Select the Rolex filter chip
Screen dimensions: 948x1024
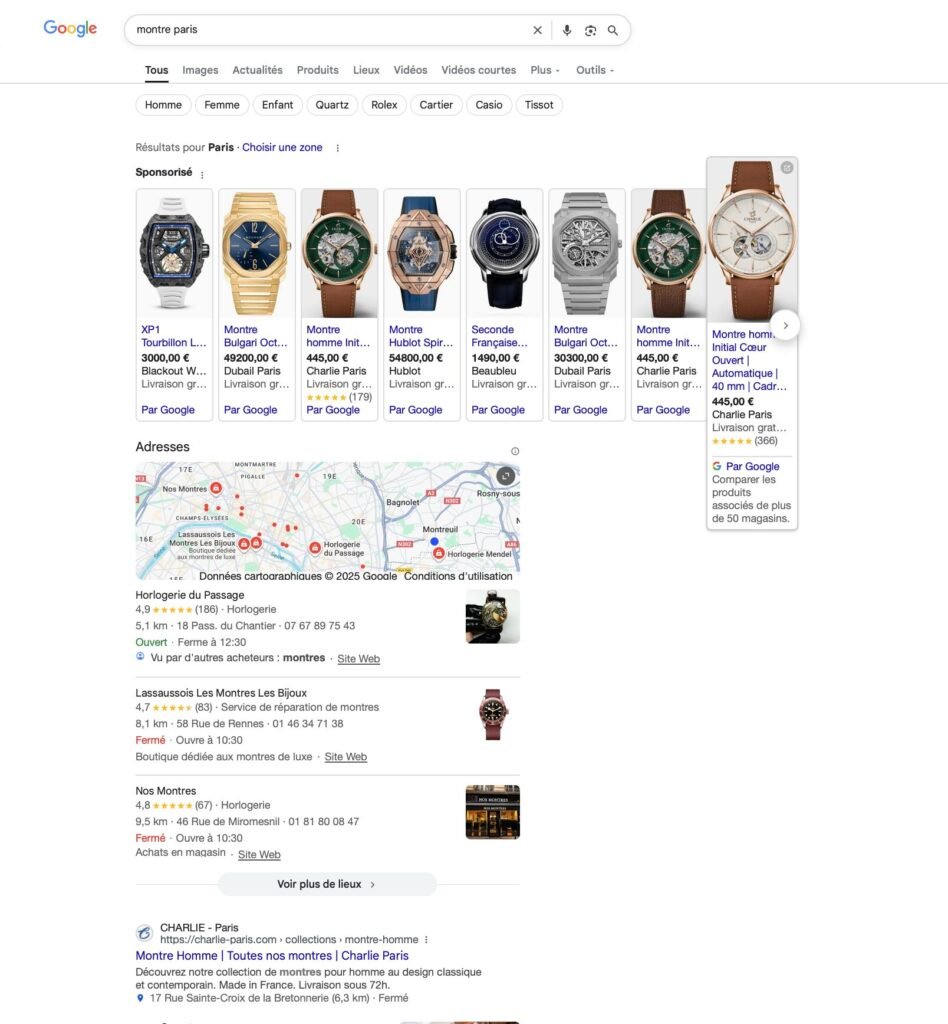[384, 104]
